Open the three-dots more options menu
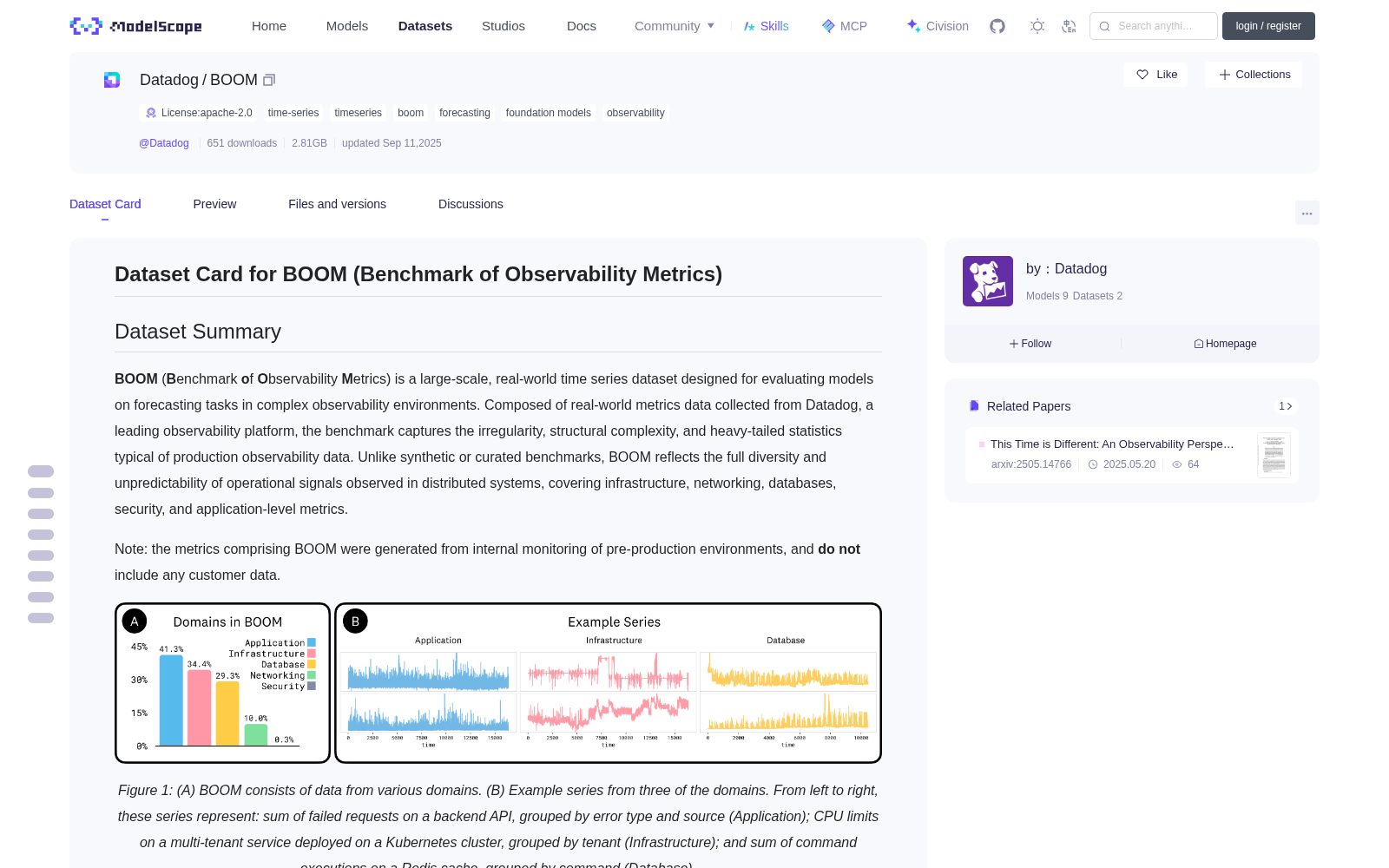The height and width of the screenshot is (868, 1389). pos(1307,213)
